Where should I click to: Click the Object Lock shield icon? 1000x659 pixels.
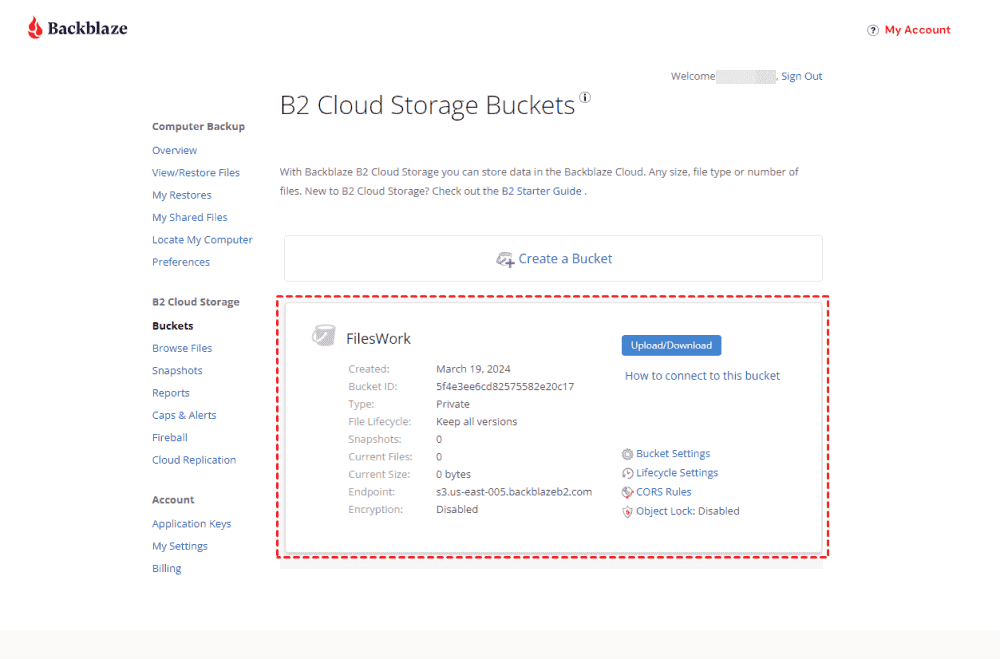click(627, 511)
